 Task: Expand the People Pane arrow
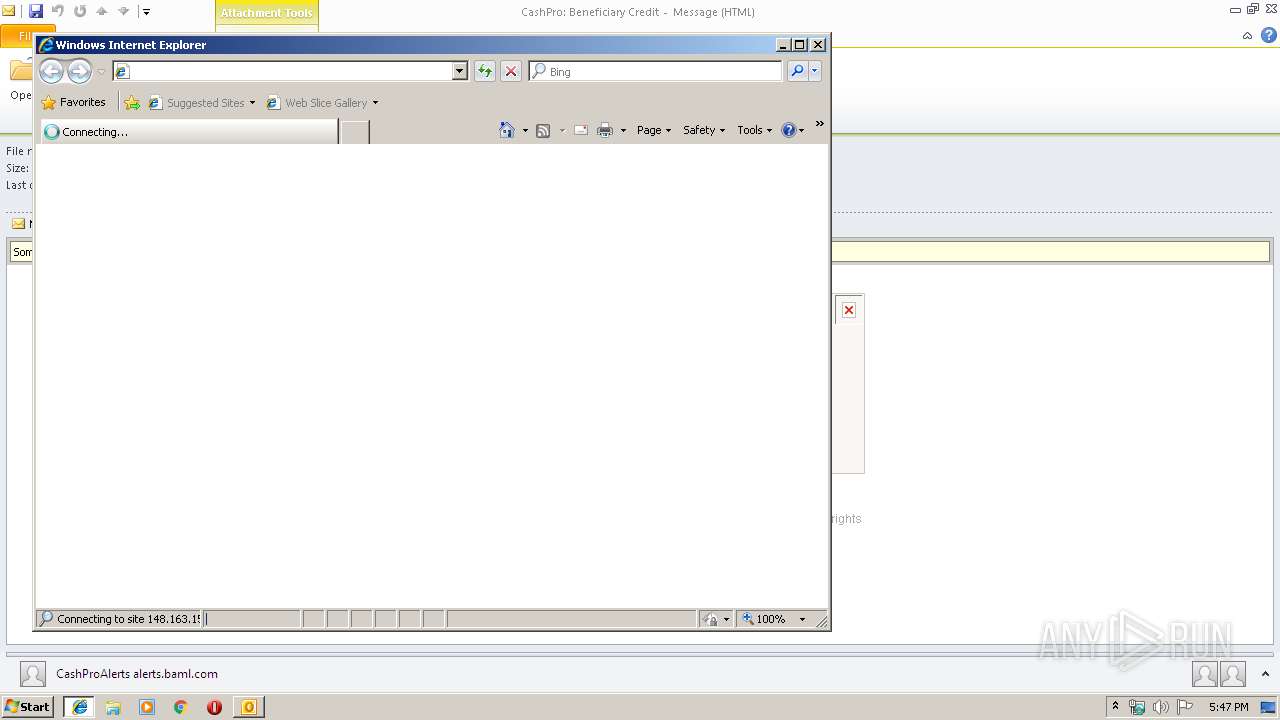coord(1265,674)
